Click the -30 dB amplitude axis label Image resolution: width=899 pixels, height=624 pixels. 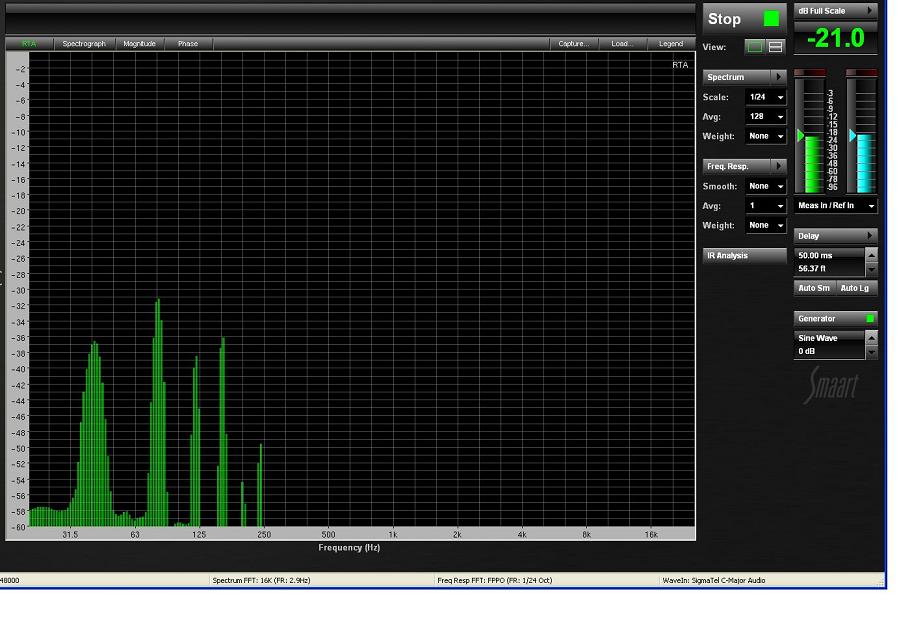(x=18, y=290)
